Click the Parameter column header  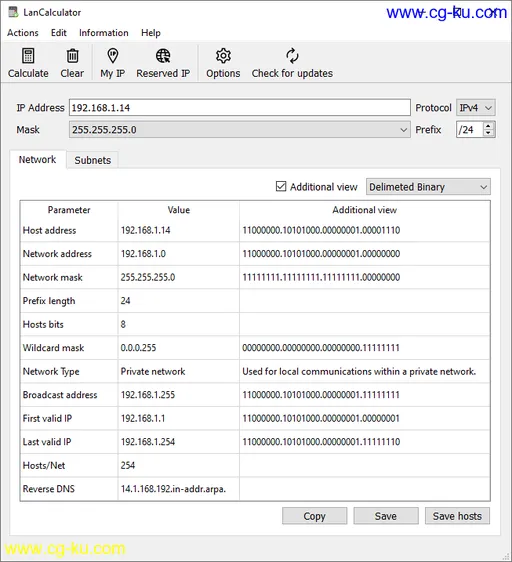[69, 210]
